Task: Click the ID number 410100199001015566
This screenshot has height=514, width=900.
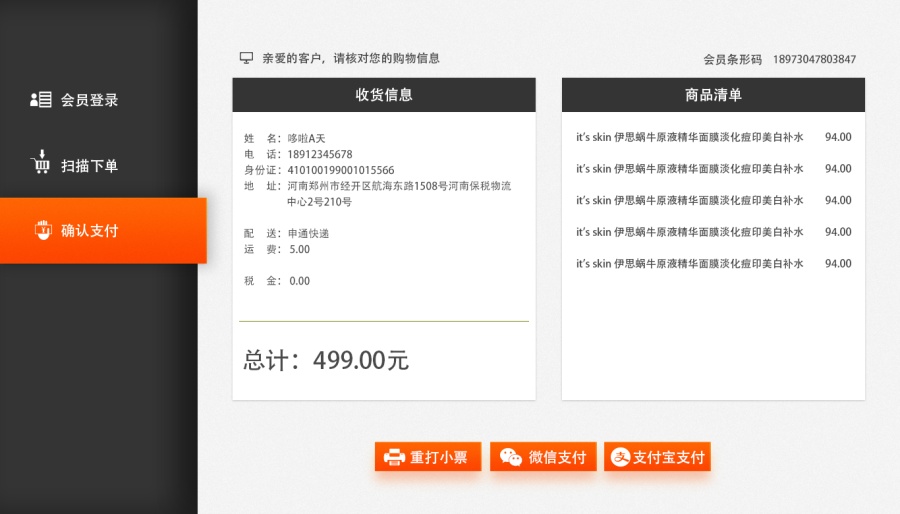Action: 341,170
